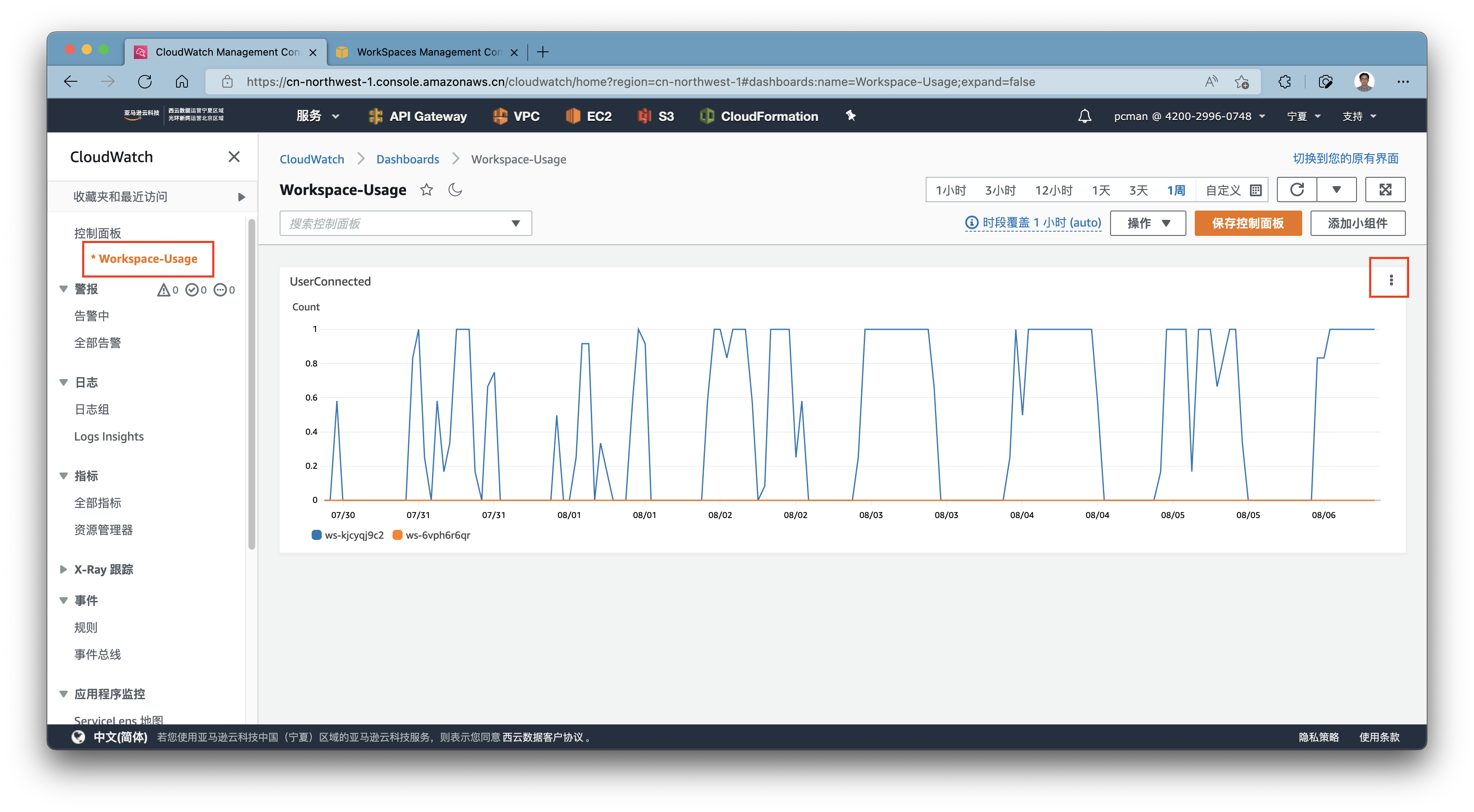Open the 服务 services dropdown
Viewport: 1474px width, 812px height.
point(318,116)
